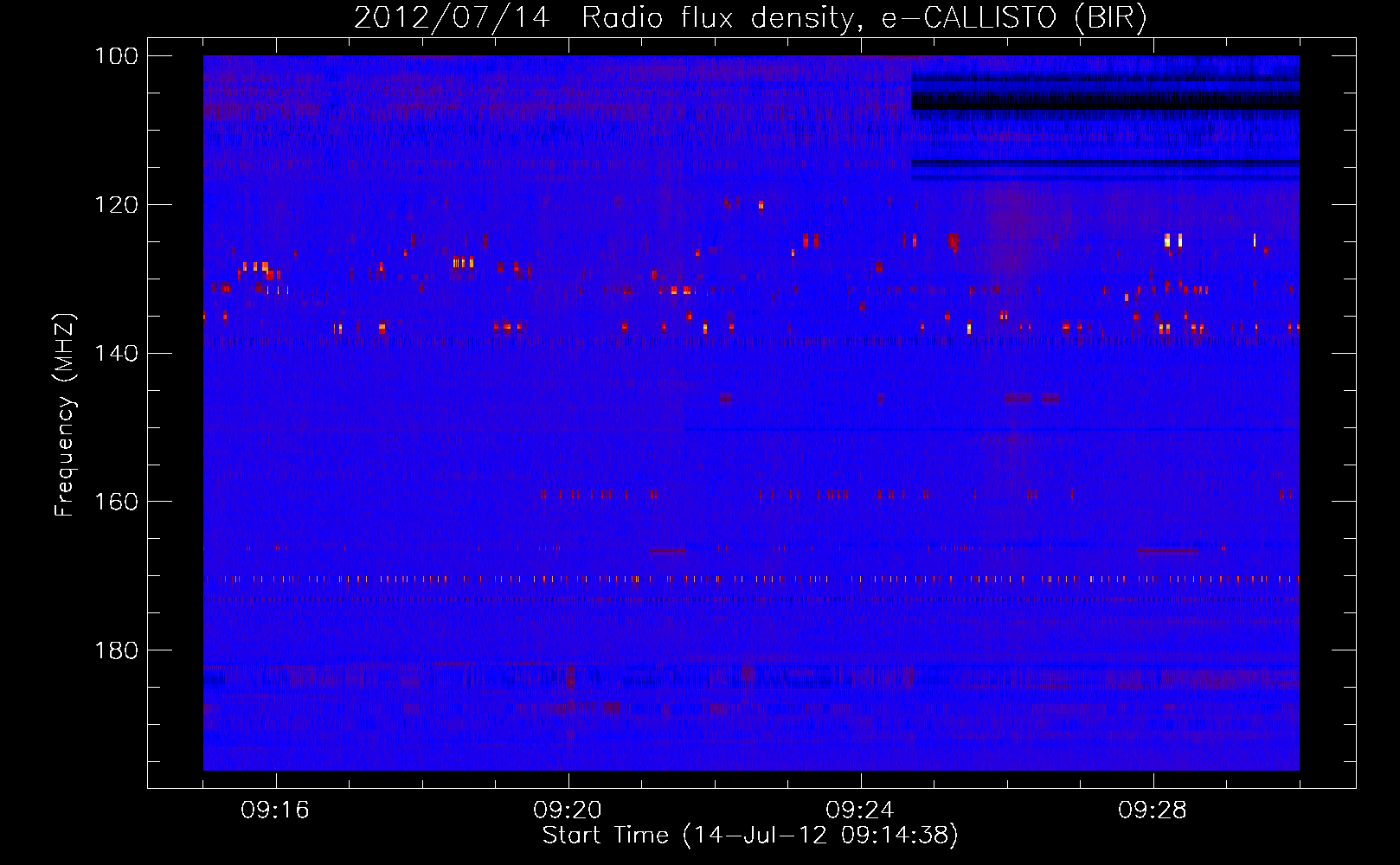Click the time tick label "09:16"

click(x=275, y=811)
